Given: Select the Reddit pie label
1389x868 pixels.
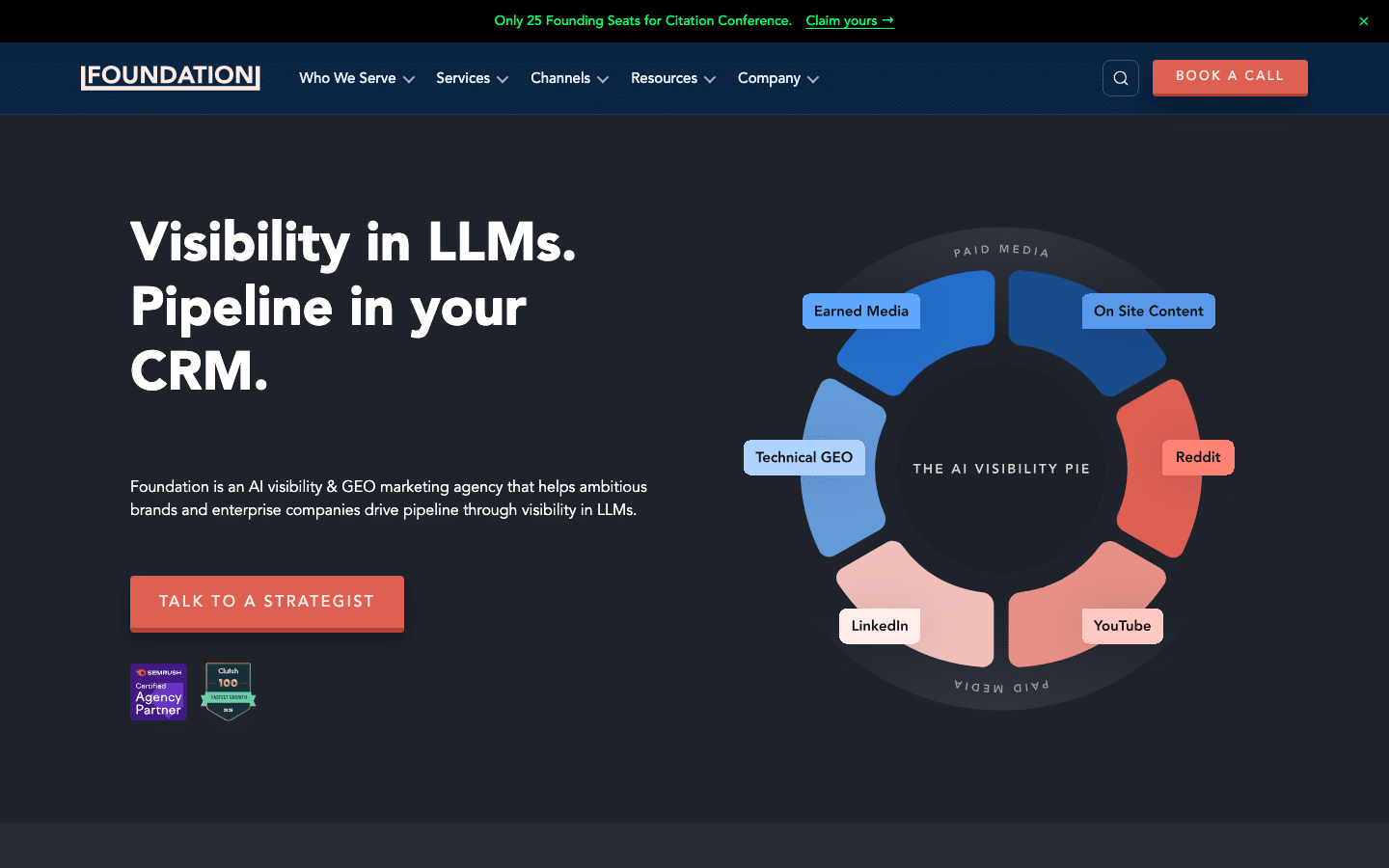Looking at the screenshot, I should click(x=1198, y=457).
